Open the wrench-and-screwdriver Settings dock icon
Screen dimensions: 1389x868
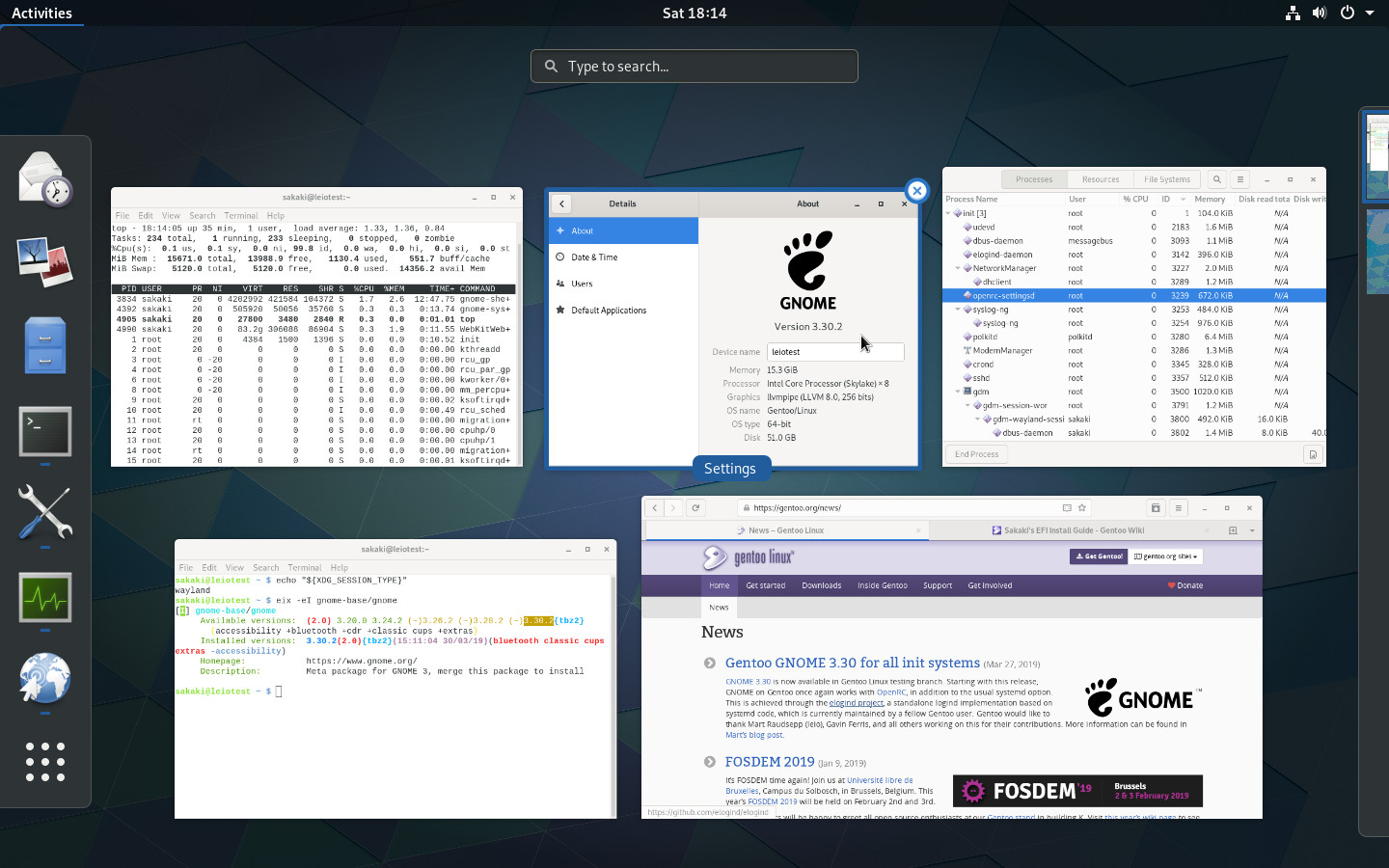coord(45,511)
